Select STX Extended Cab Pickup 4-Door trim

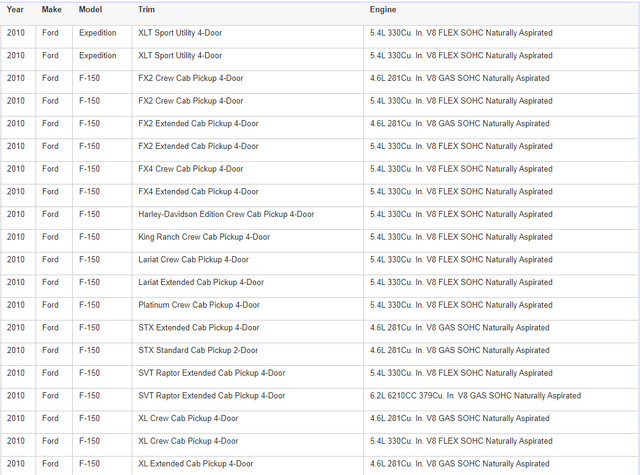pos(198,328)
